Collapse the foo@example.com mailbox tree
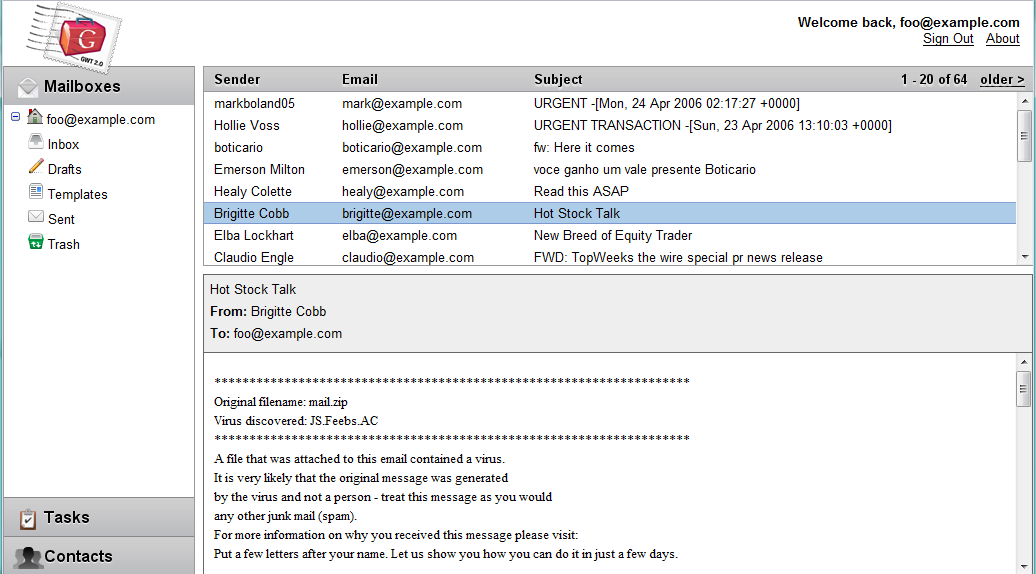This screenshot has height=574, width=1036. (15, 118)
